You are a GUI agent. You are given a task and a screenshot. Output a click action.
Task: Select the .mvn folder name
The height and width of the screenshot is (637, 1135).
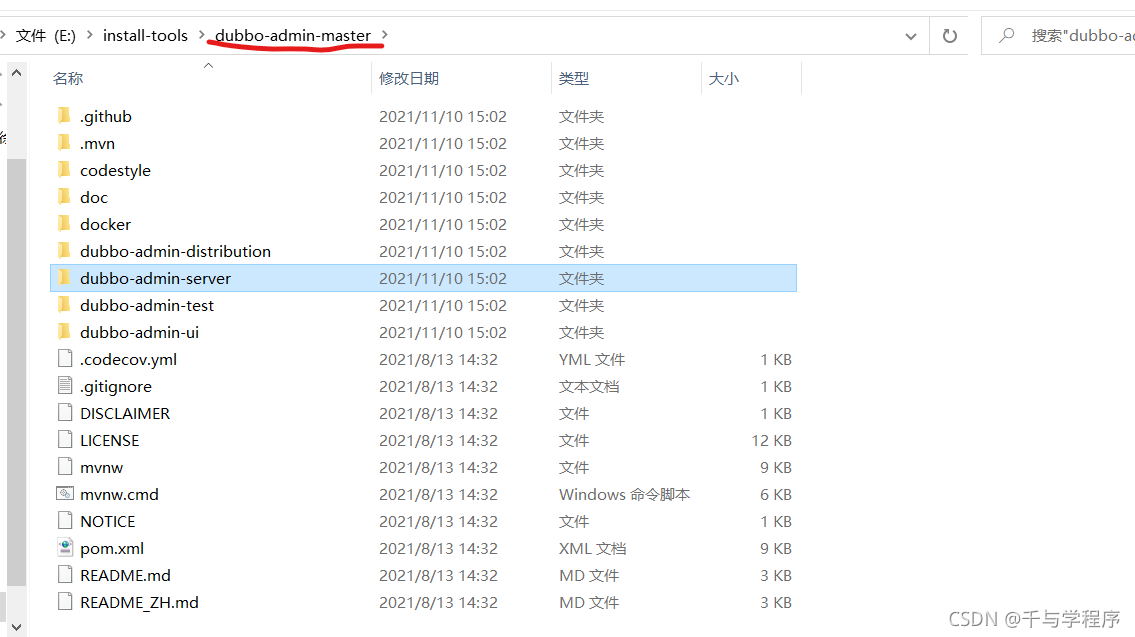pyautogui.click(x=97, y=143)
